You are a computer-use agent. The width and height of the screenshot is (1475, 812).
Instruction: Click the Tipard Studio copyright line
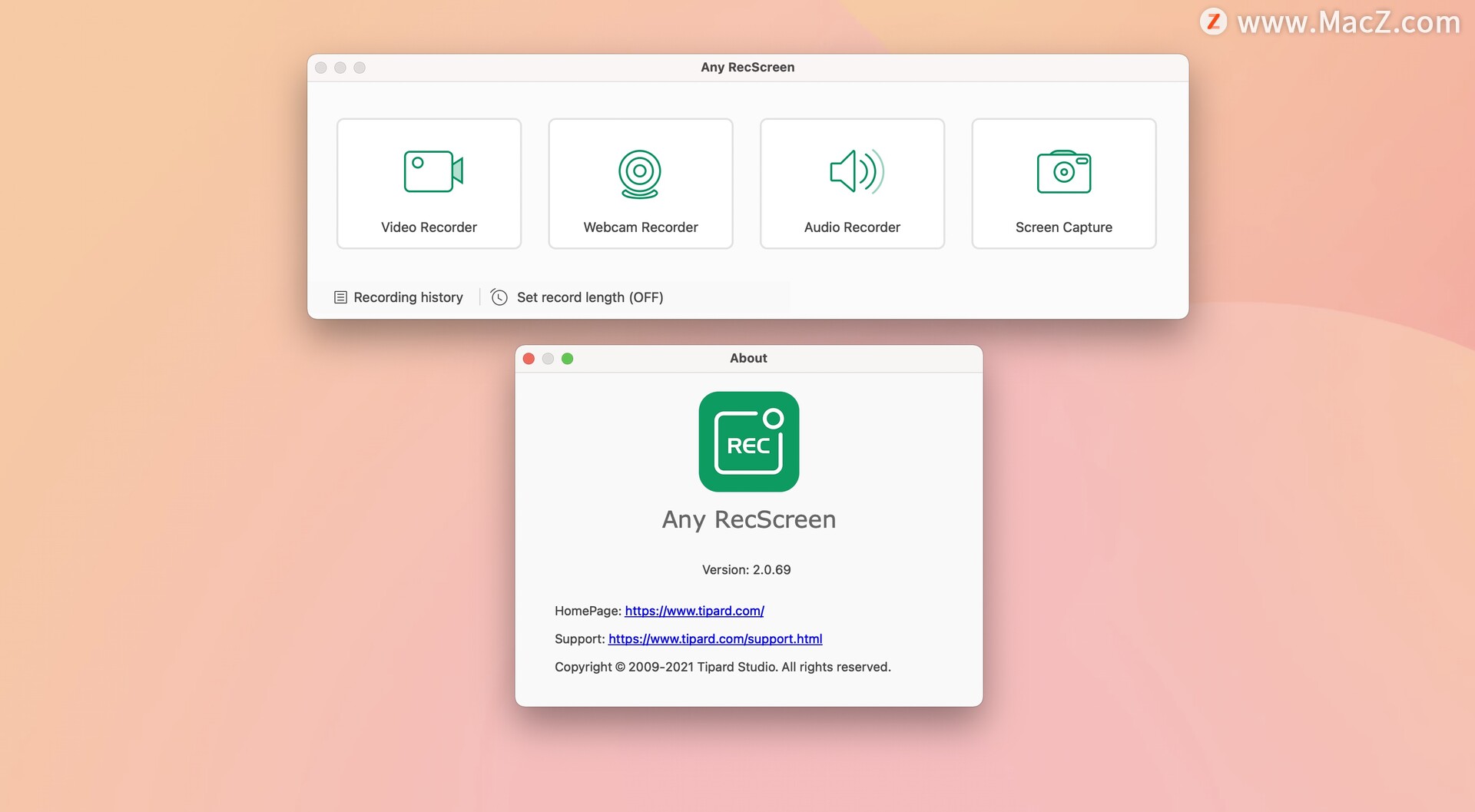[723, 667]
